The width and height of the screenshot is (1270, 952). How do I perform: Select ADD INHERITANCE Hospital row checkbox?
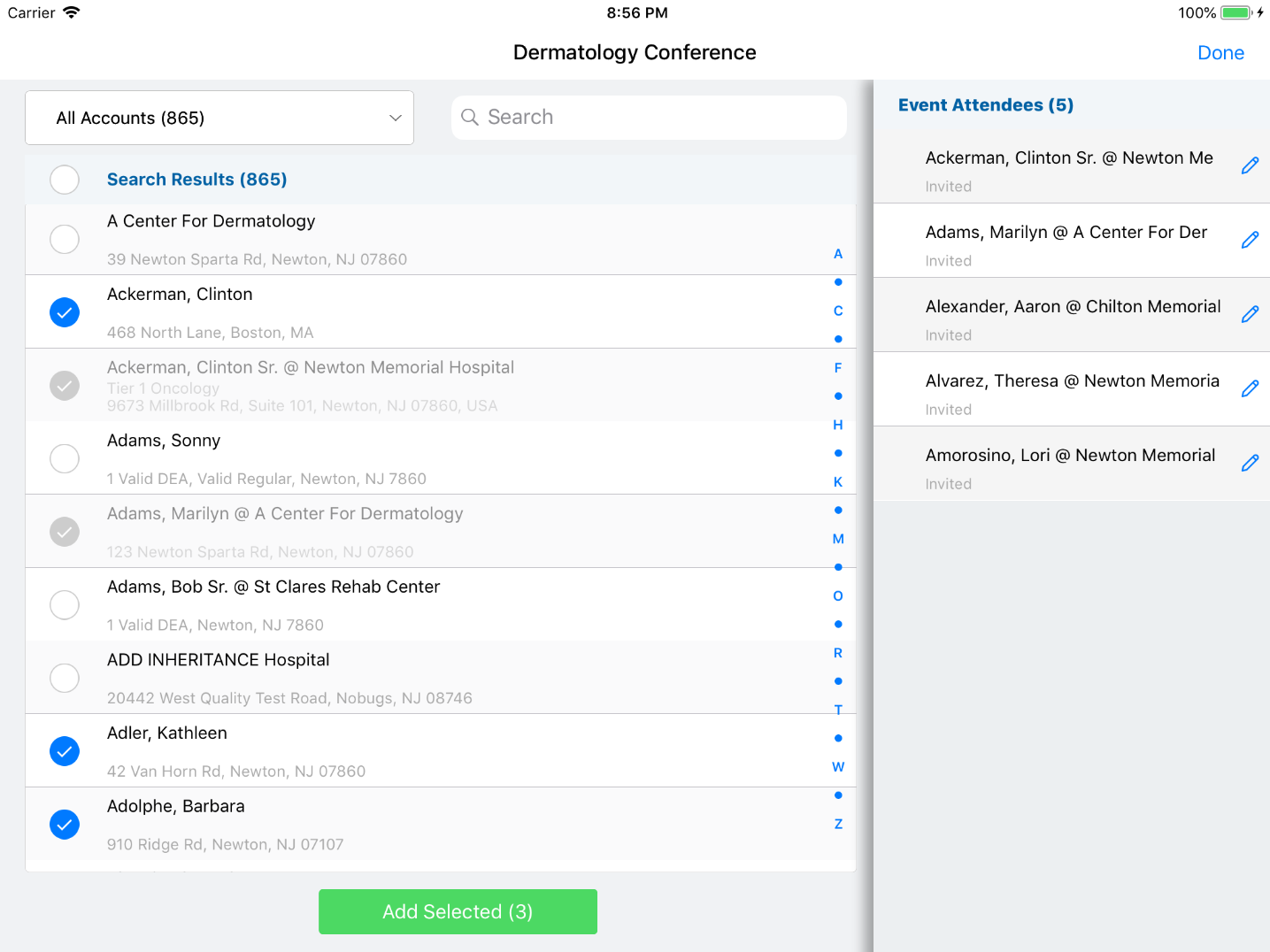[65, 678]
